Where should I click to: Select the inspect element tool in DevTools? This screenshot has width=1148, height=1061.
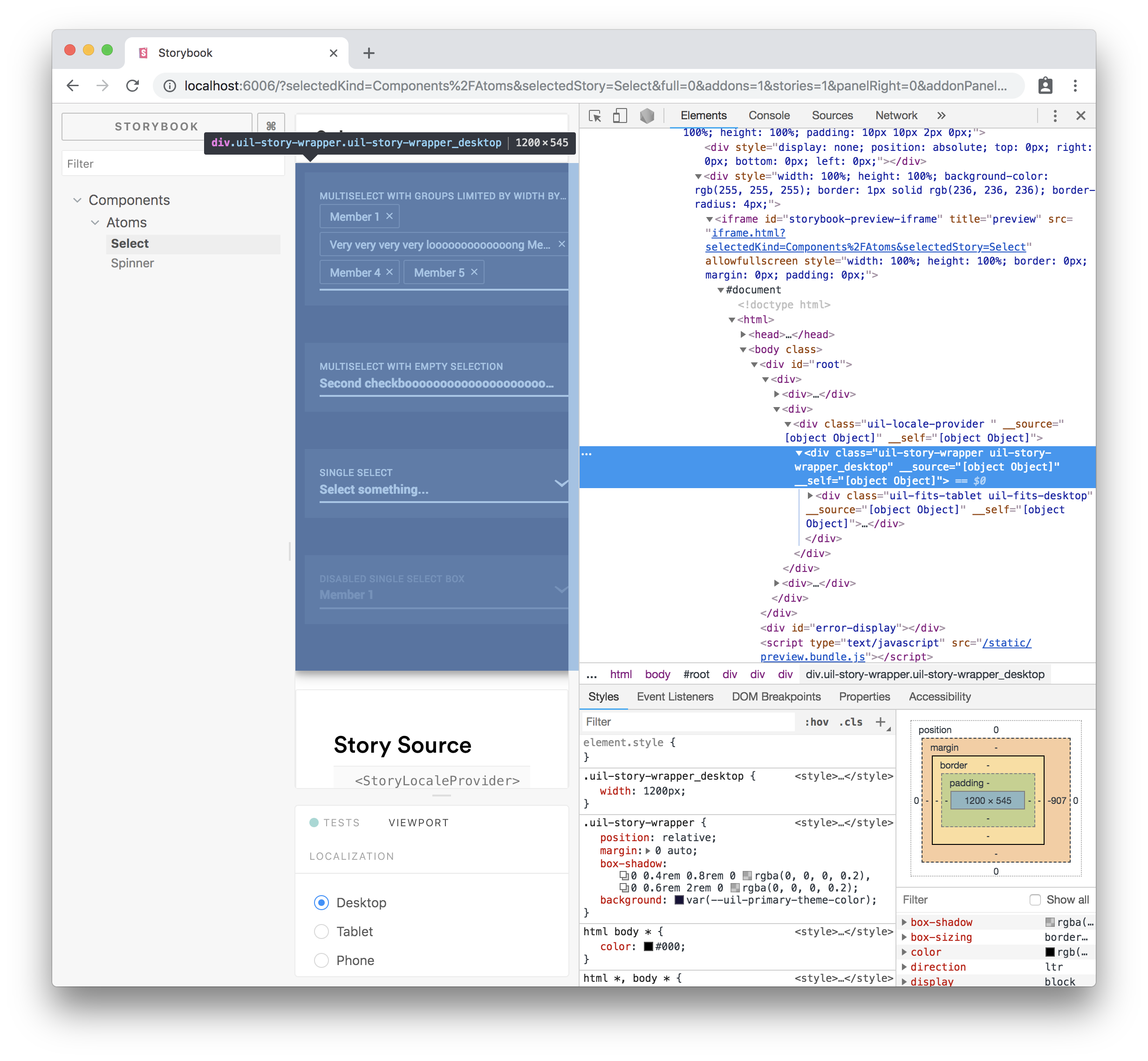(x=595, y=116)
